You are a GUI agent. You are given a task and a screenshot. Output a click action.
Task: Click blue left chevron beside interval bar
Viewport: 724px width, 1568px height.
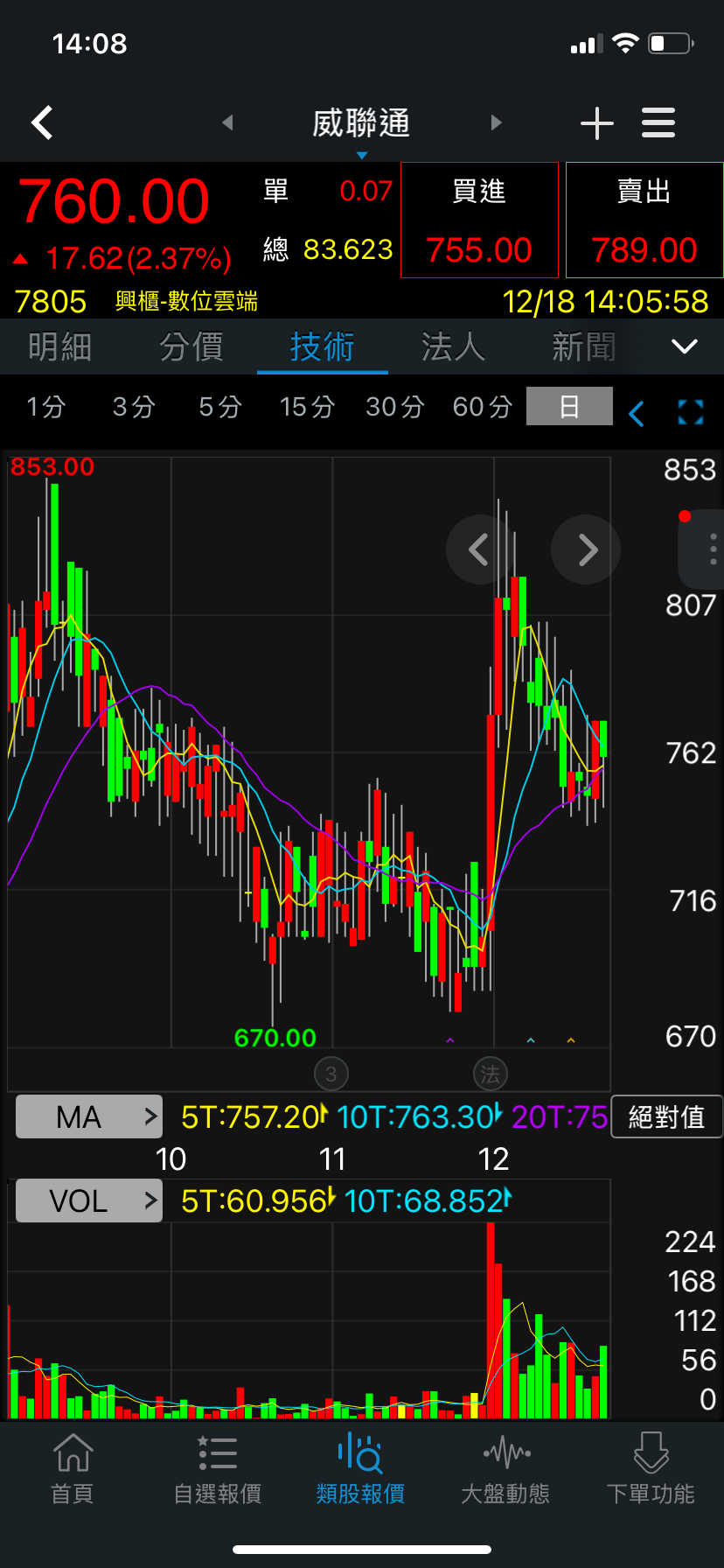637,413
